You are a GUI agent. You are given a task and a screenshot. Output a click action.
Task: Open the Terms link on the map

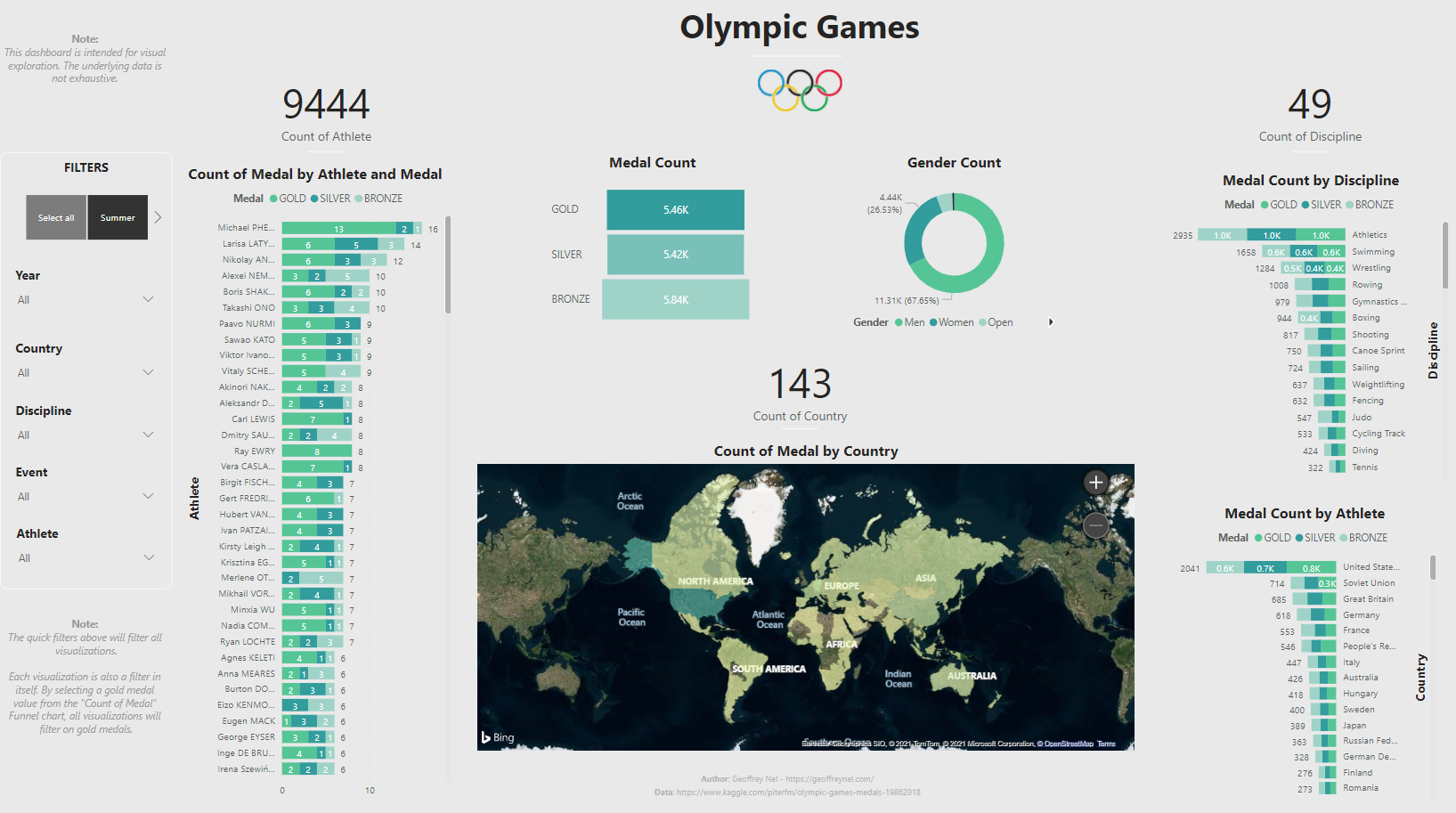coord(1106,744)
